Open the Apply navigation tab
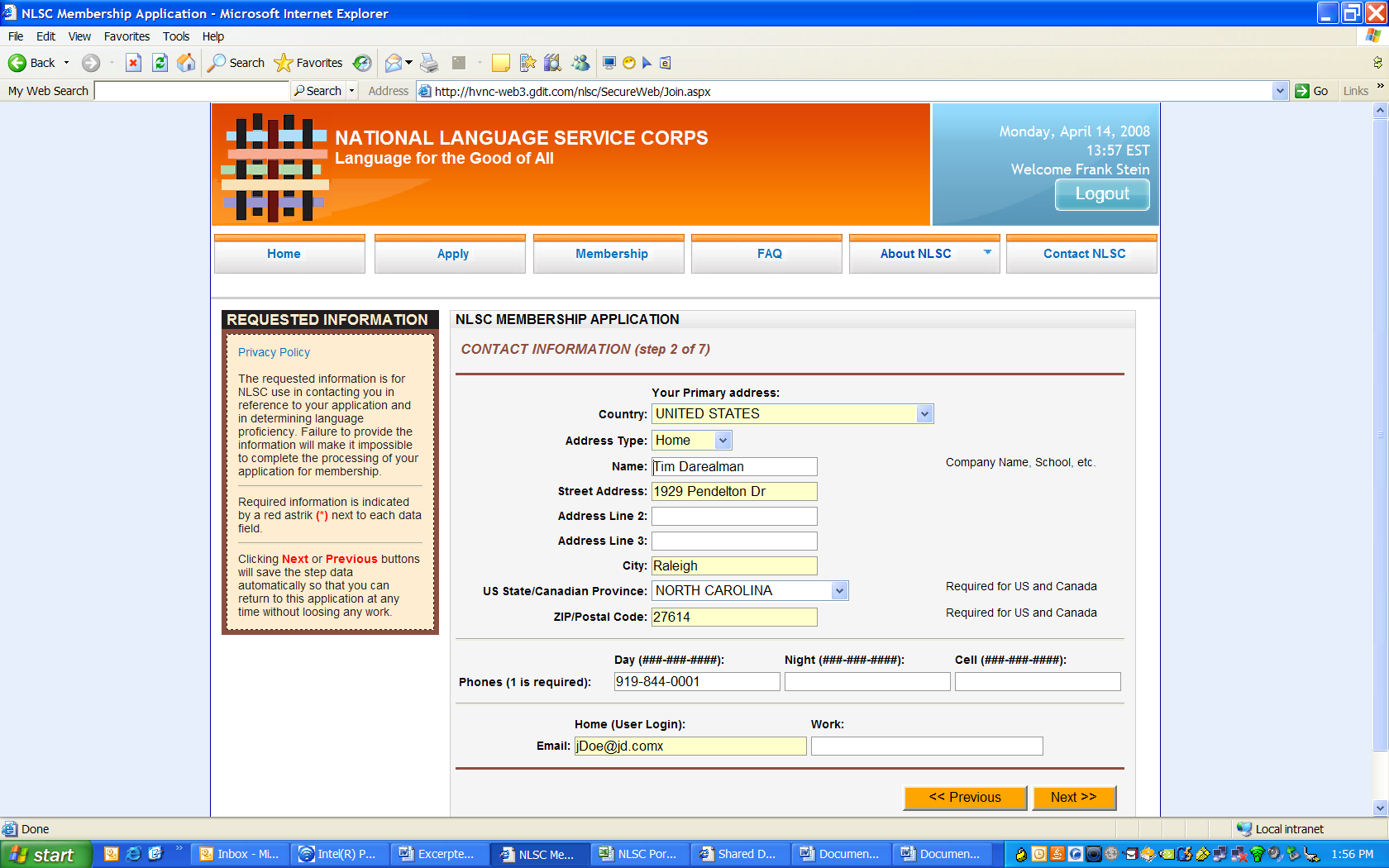 click(450, 254)
